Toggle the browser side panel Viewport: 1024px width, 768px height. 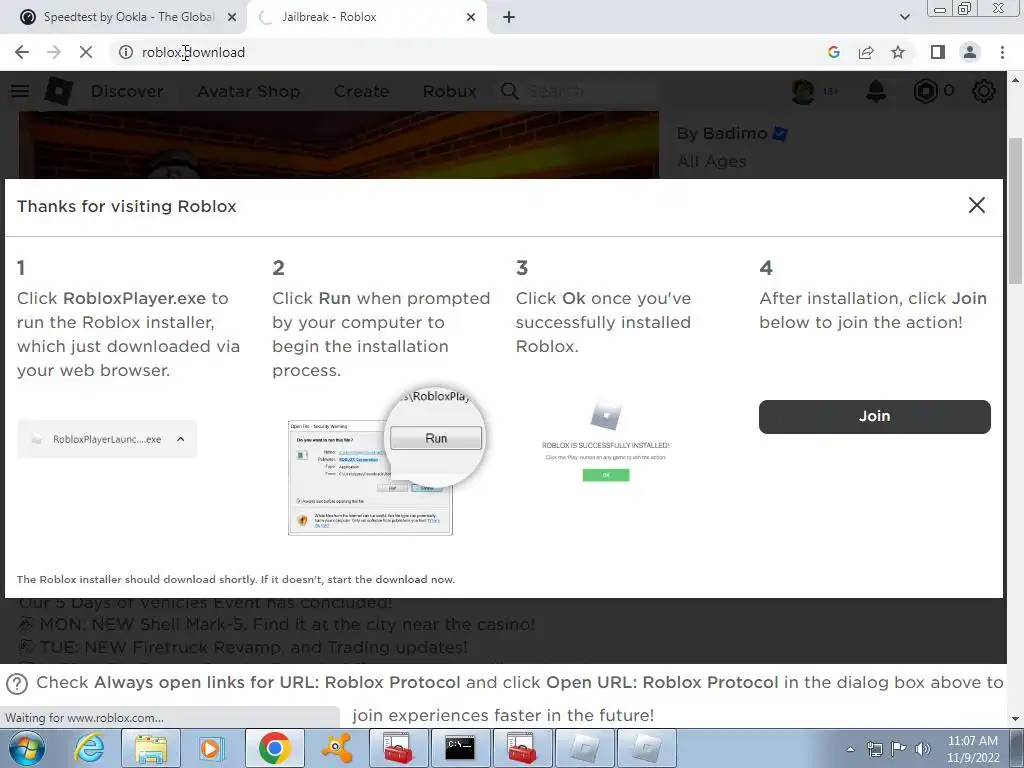click(938, 52)
